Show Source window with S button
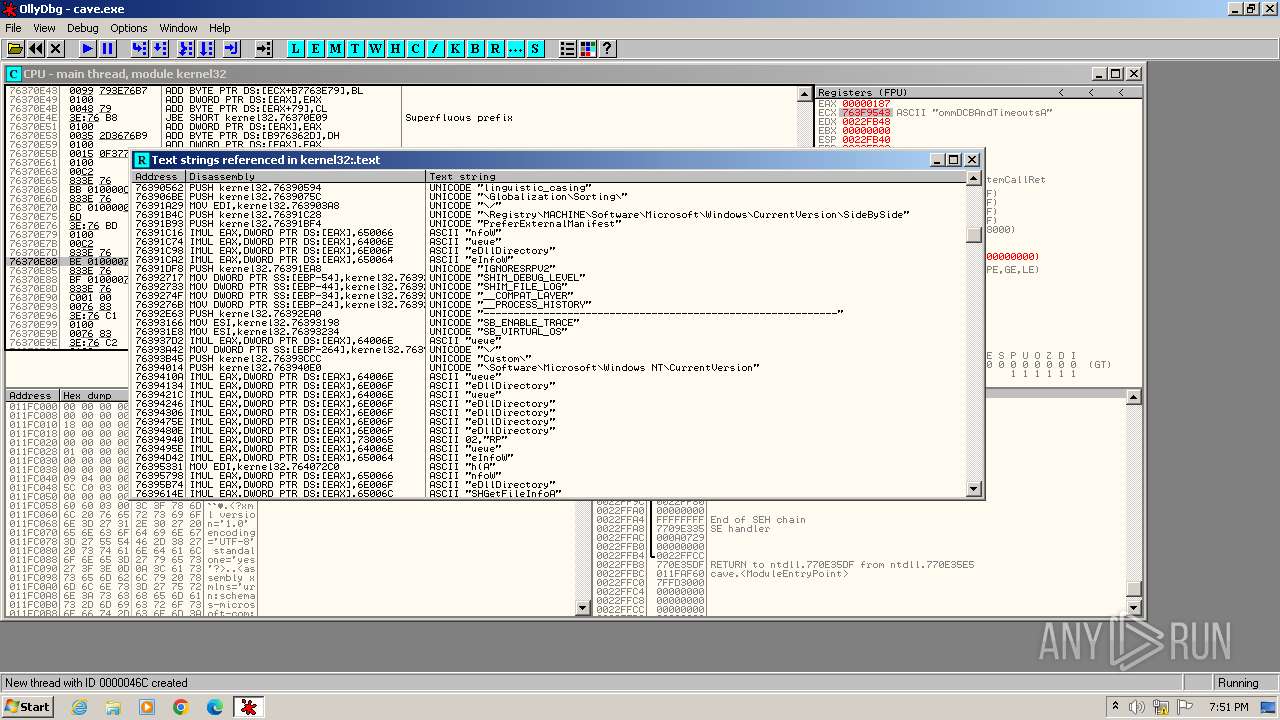 tap(535, 48)
